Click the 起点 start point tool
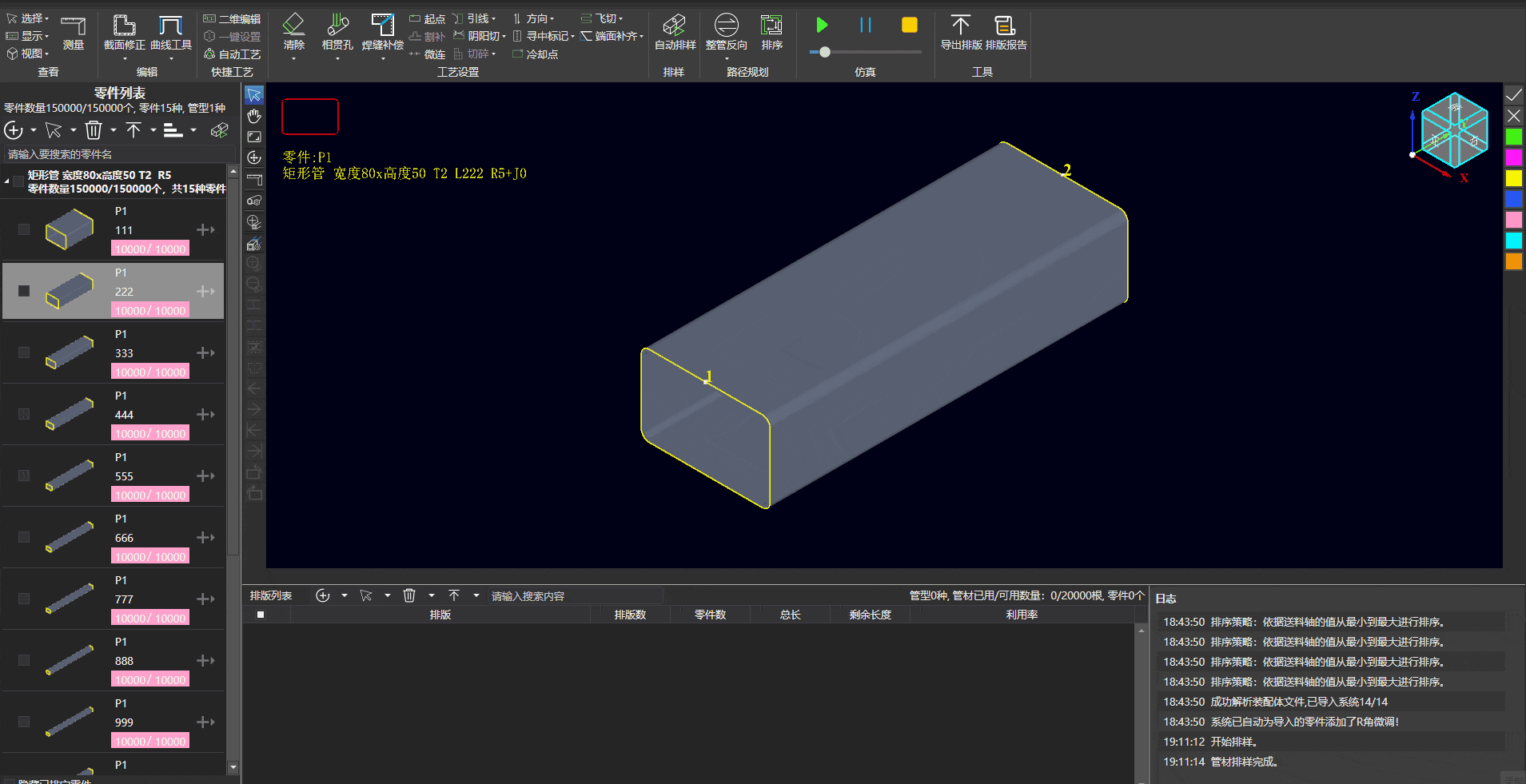The height and width of the screenshot is (784, 1526). click(x=428, y=19)
